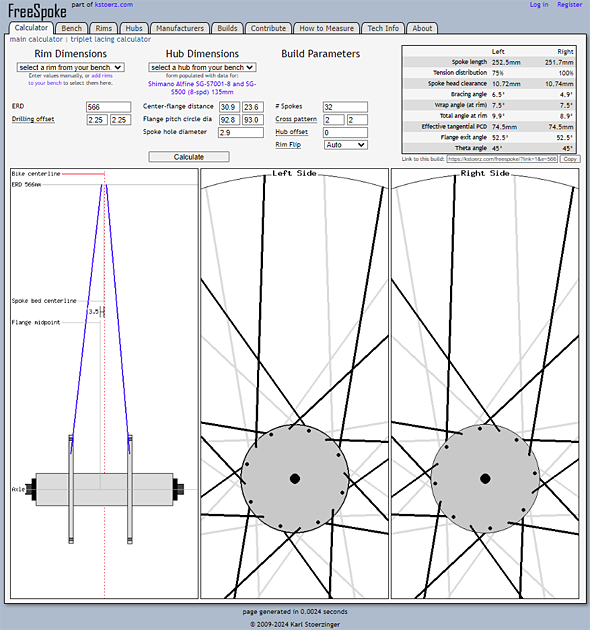Open the triplet lacing calculator link
Image resolution: width=590 pixels, height=630 pixels.
click(111, 39)
